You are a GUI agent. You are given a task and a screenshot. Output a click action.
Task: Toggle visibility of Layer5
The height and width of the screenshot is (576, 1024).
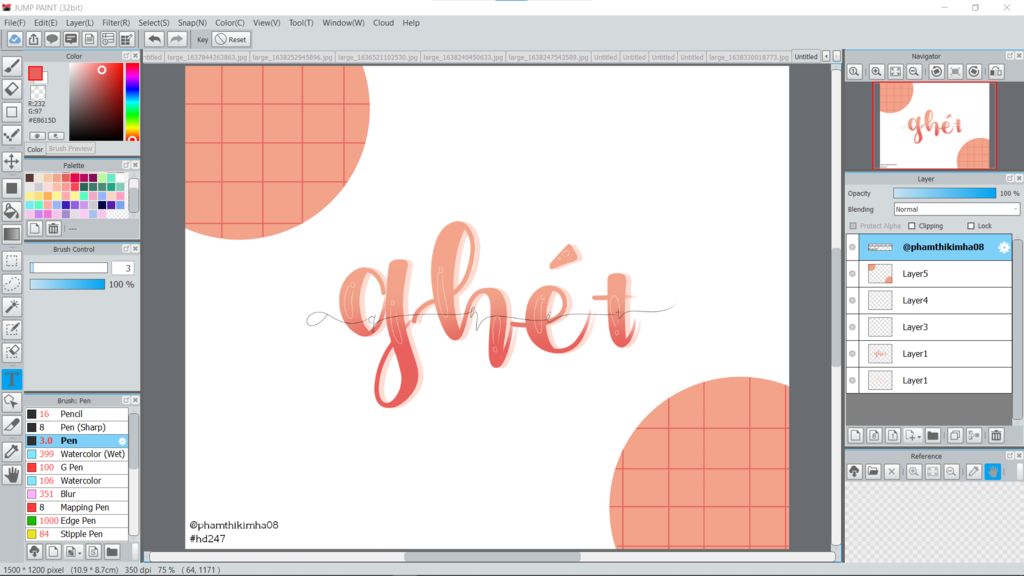tap(852, 274)
